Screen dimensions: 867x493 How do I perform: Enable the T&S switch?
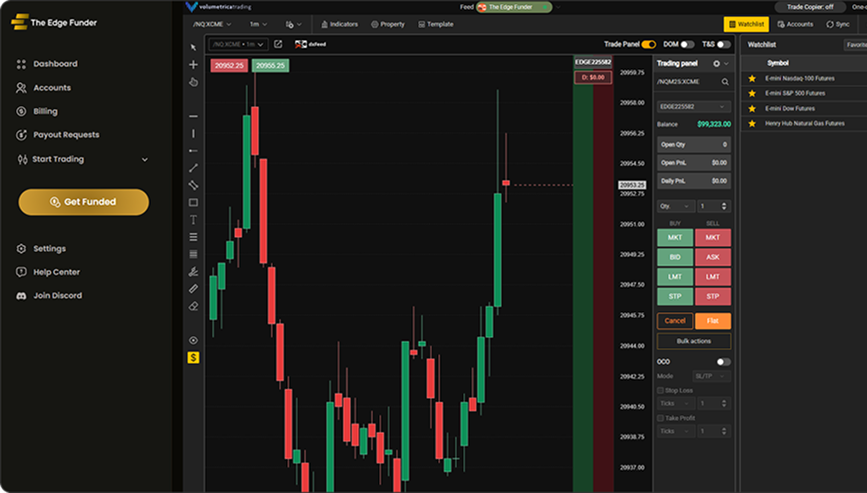[x=724, y=44]
